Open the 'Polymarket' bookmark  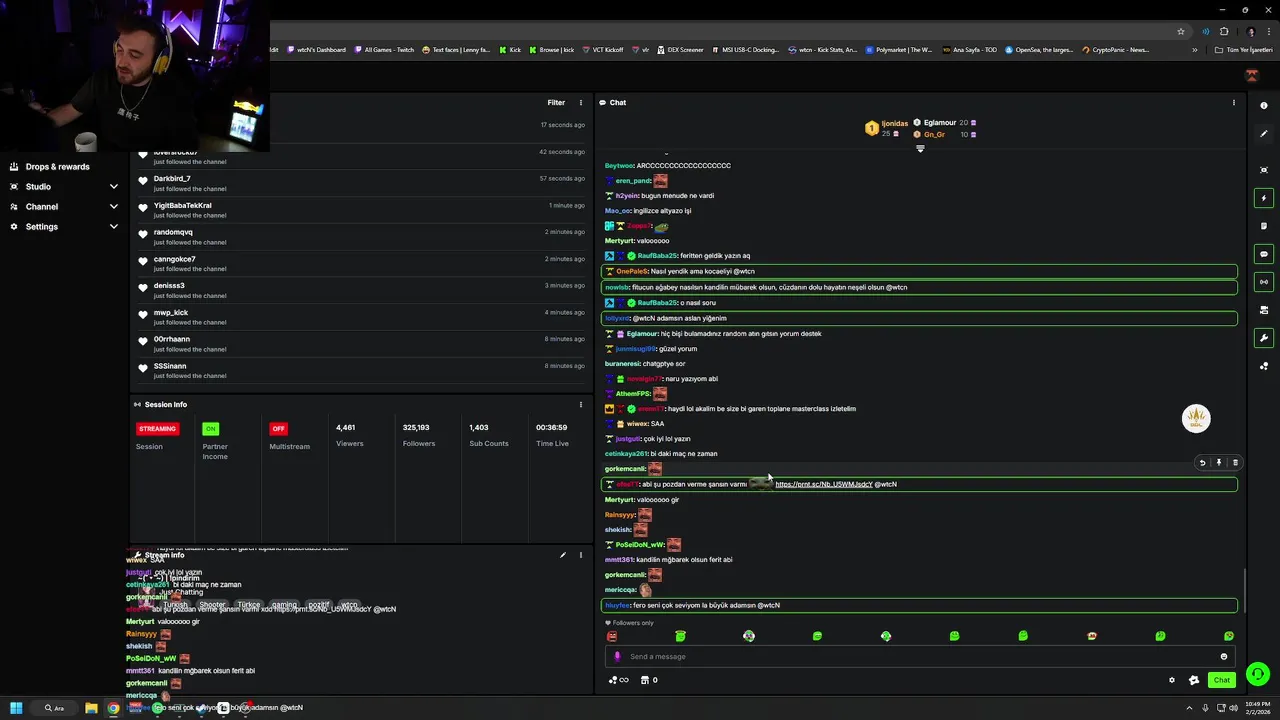(x=899, y=50)
